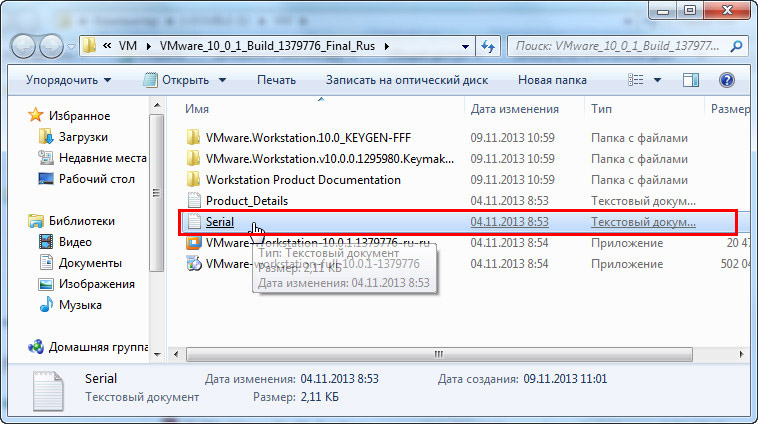The height and width of the screenshot is (424, 758).
Task: Click the Serial thumbnail in details pane
Action: (48, 391)
